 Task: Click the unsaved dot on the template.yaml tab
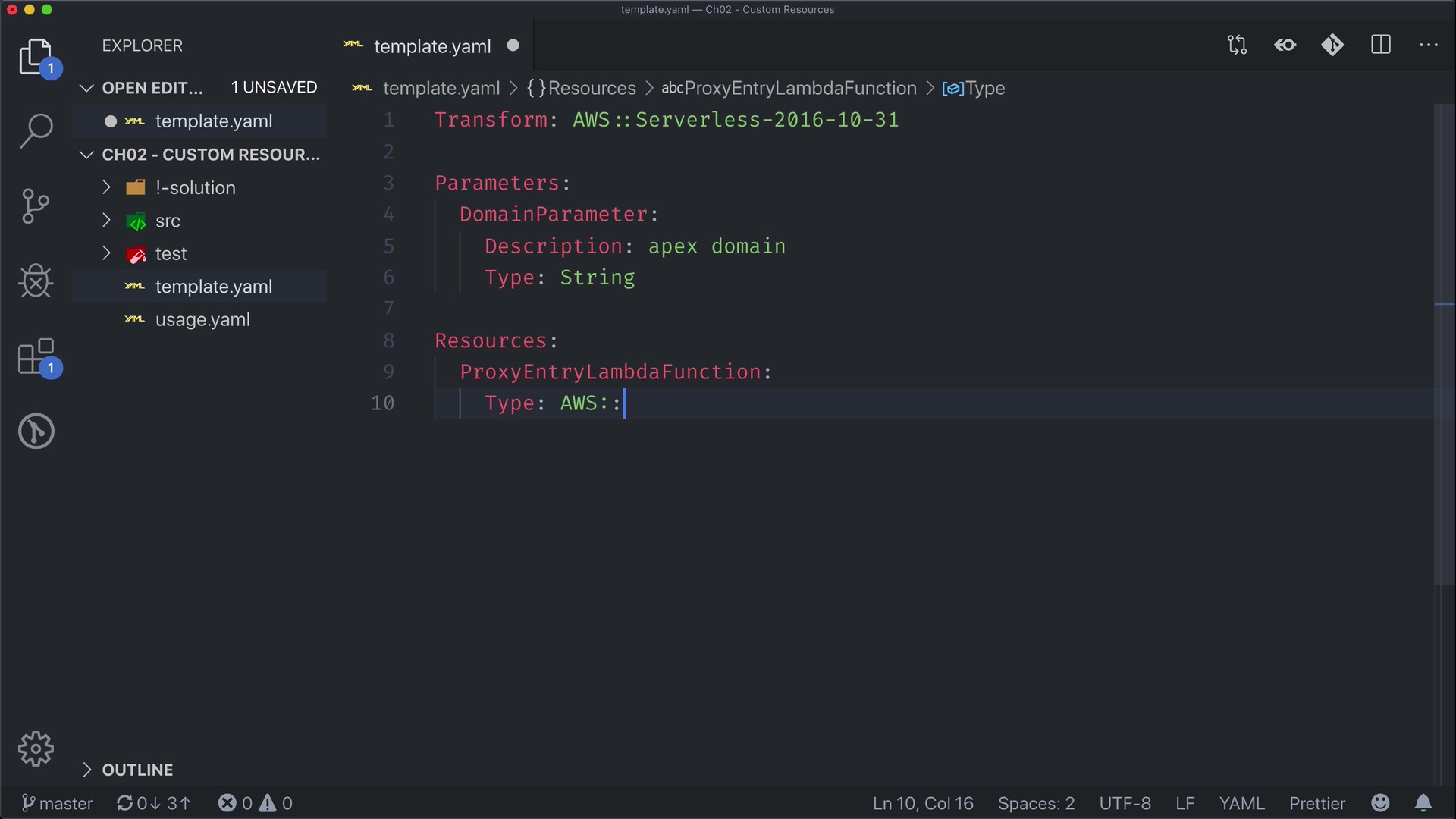(x=513, y=45)
